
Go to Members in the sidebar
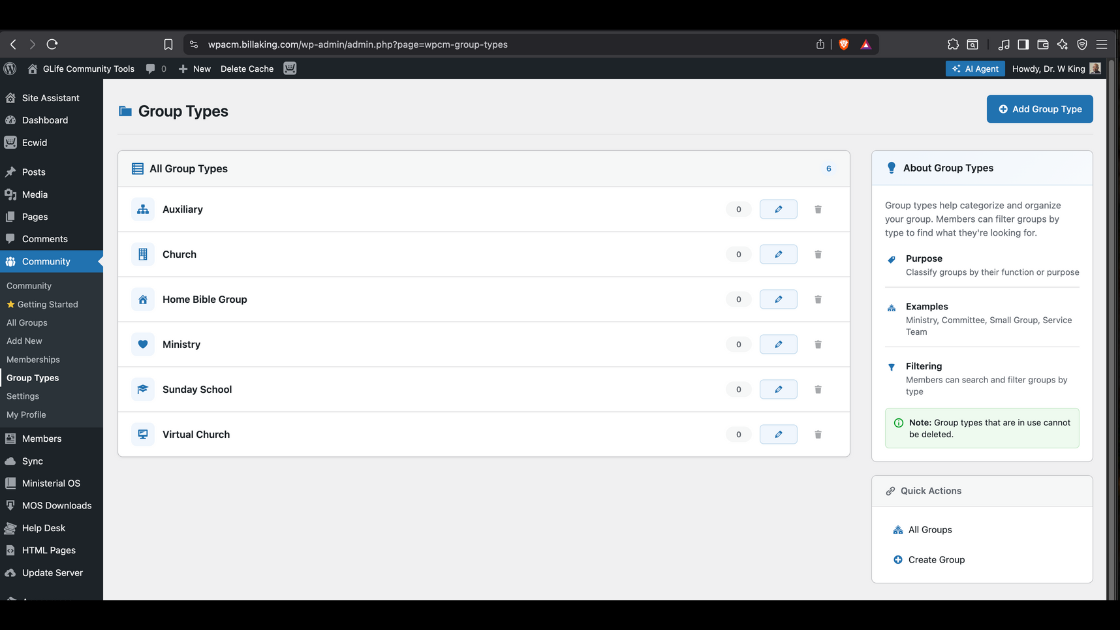[41, 438]
